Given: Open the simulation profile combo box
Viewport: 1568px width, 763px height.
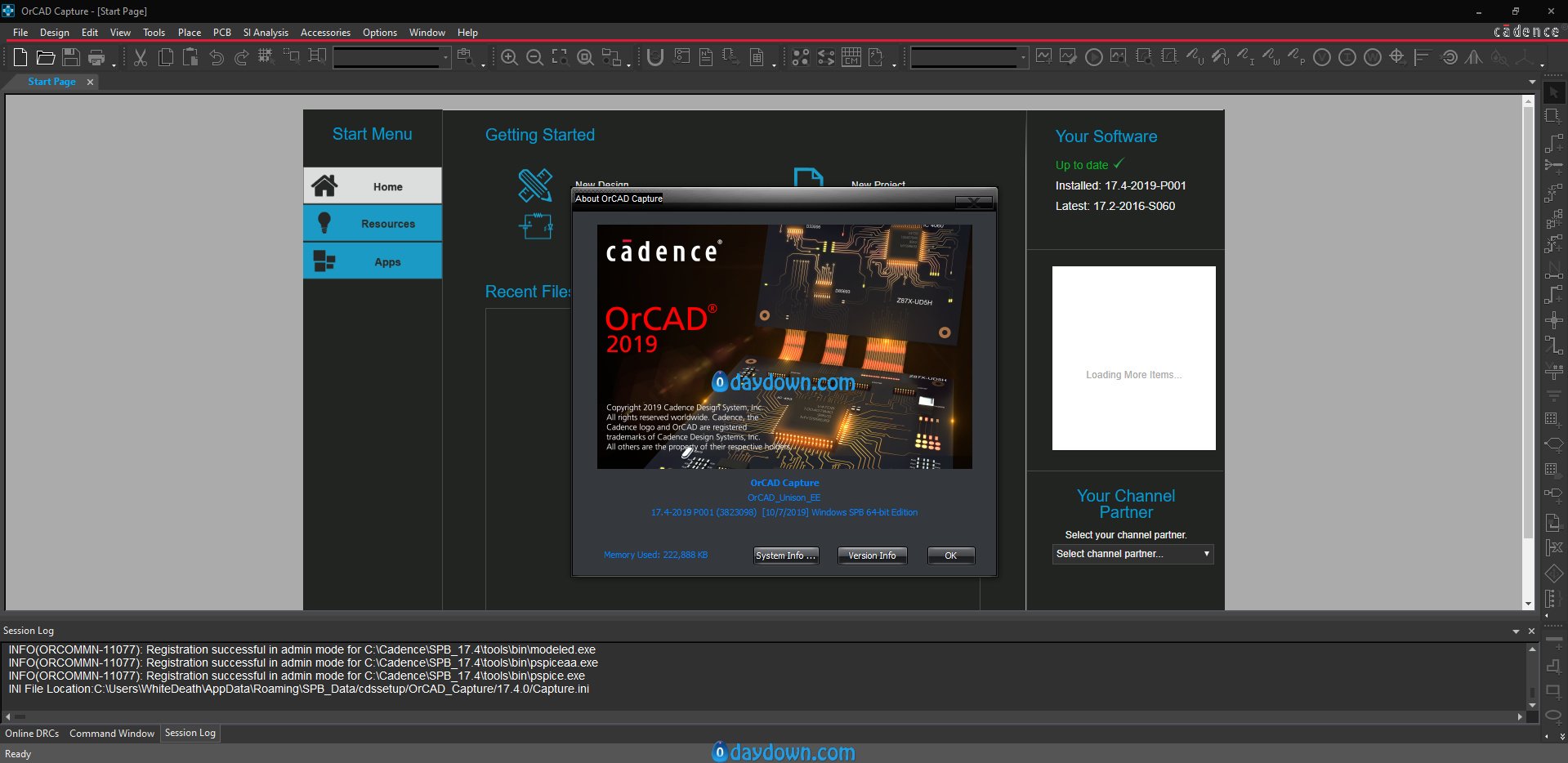Looking at the screenshot, I should coord(969,57).
